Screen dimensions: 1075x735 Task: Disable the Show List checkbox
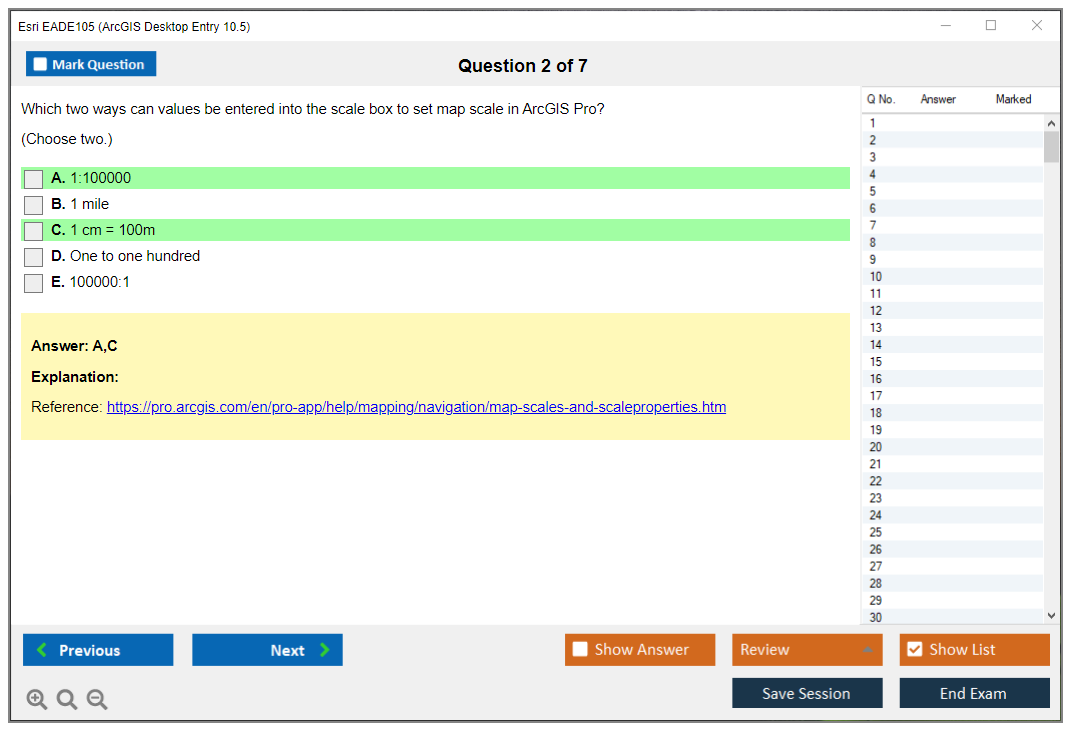(x=915, y=650)
